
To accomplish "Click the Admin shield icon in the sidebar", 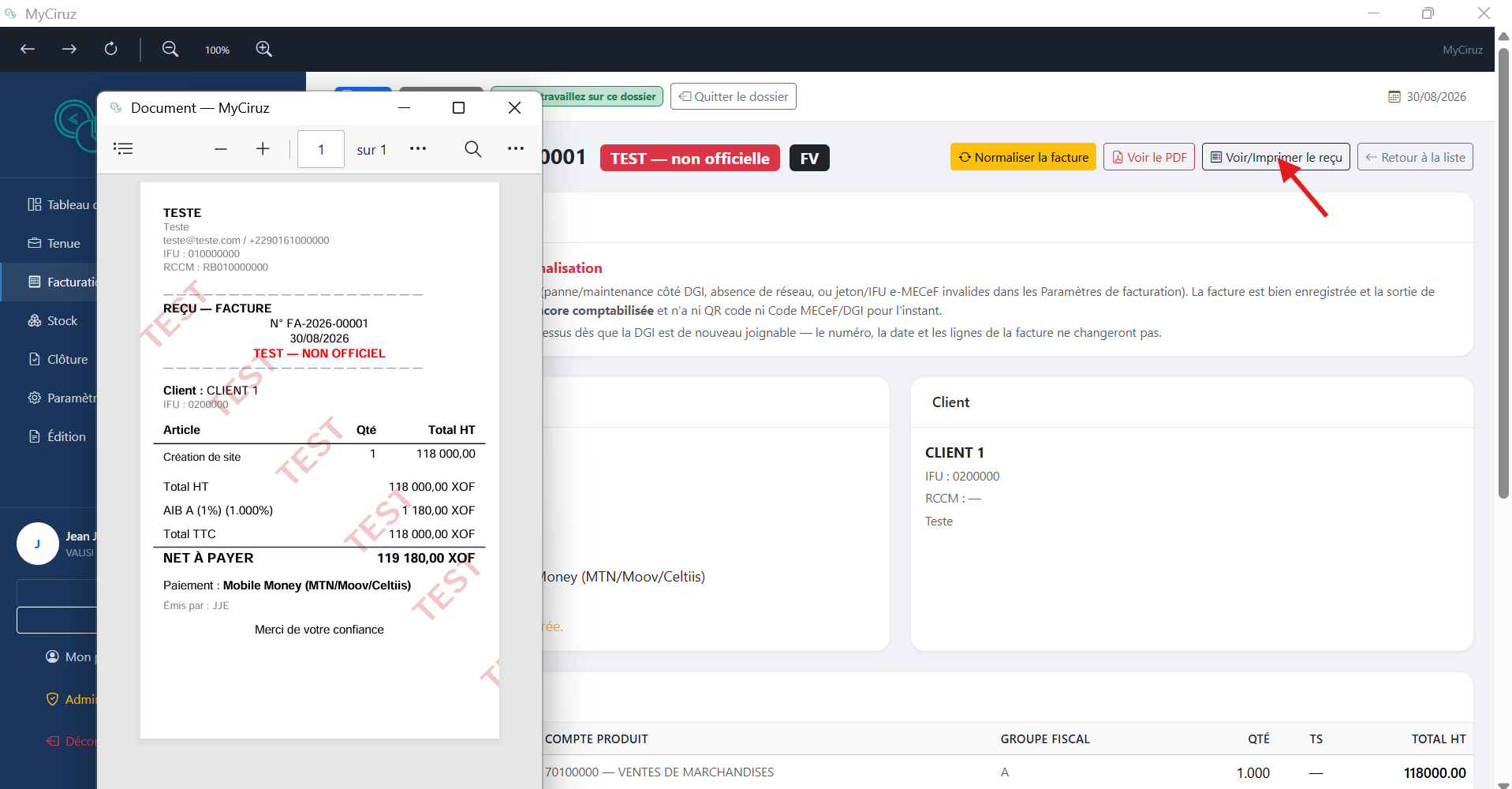I will 52,699.
